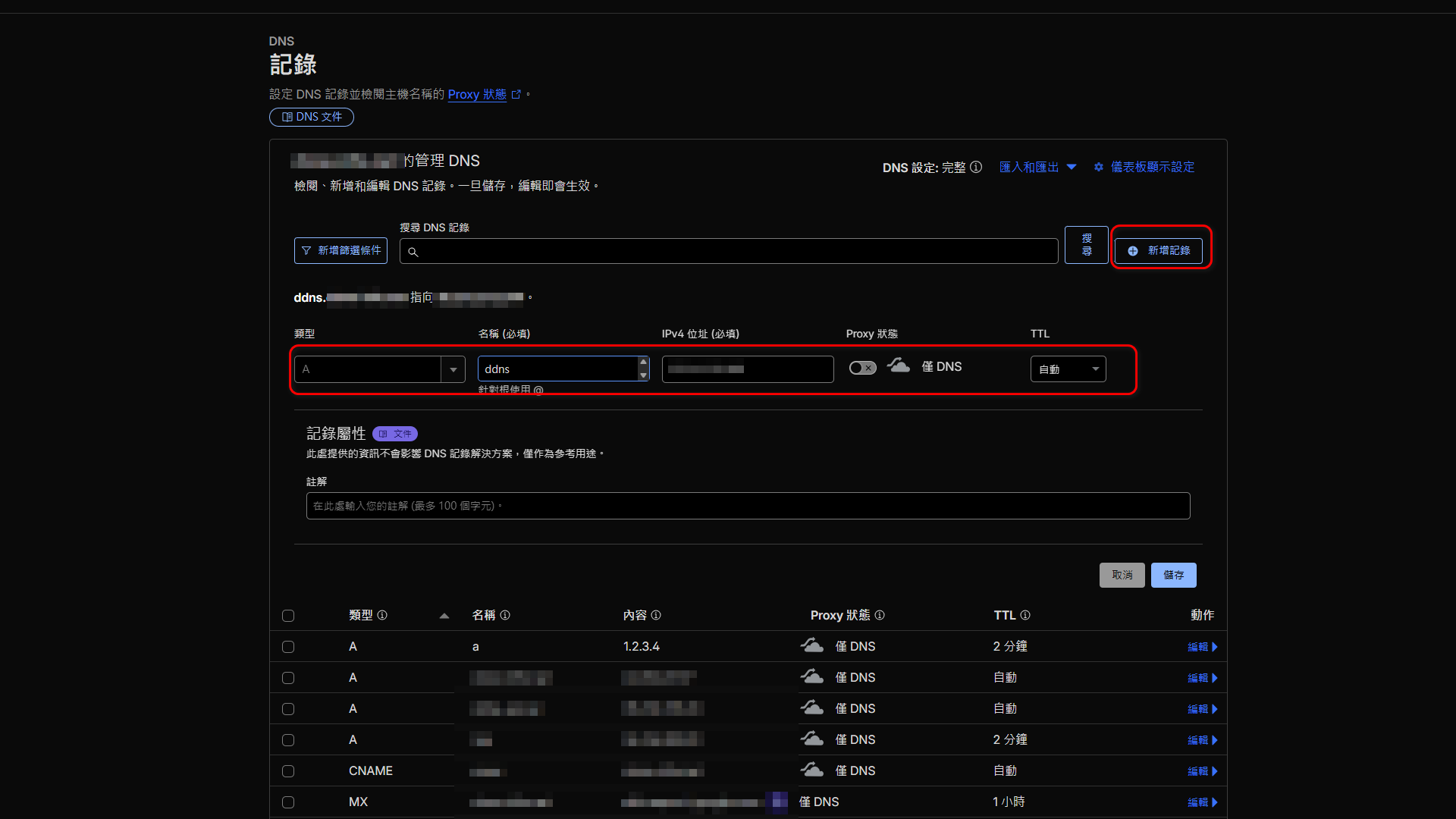The width and height of the screenshot is (1456, 819).
Task: Click the purple 文件 badge beside 記錄屬性
Action: pos(394,433)
